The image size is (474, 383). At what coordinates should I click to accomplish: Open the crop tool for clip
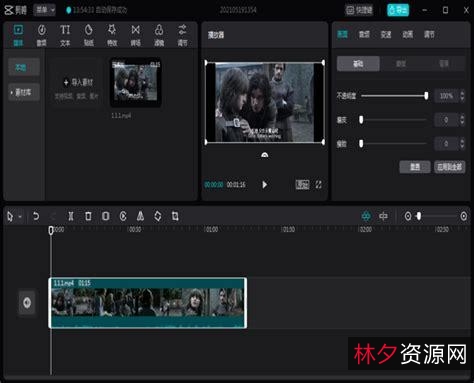tap(175, 216)
